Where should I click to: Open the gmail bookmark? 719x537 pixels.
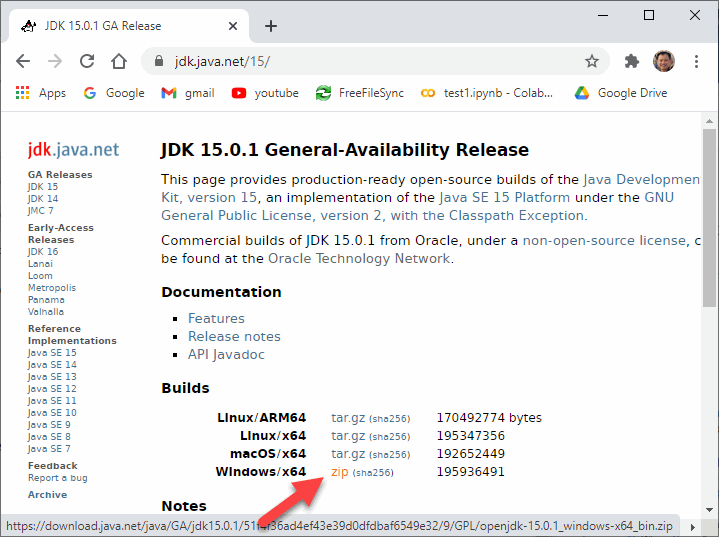click(x=188, y=93)
